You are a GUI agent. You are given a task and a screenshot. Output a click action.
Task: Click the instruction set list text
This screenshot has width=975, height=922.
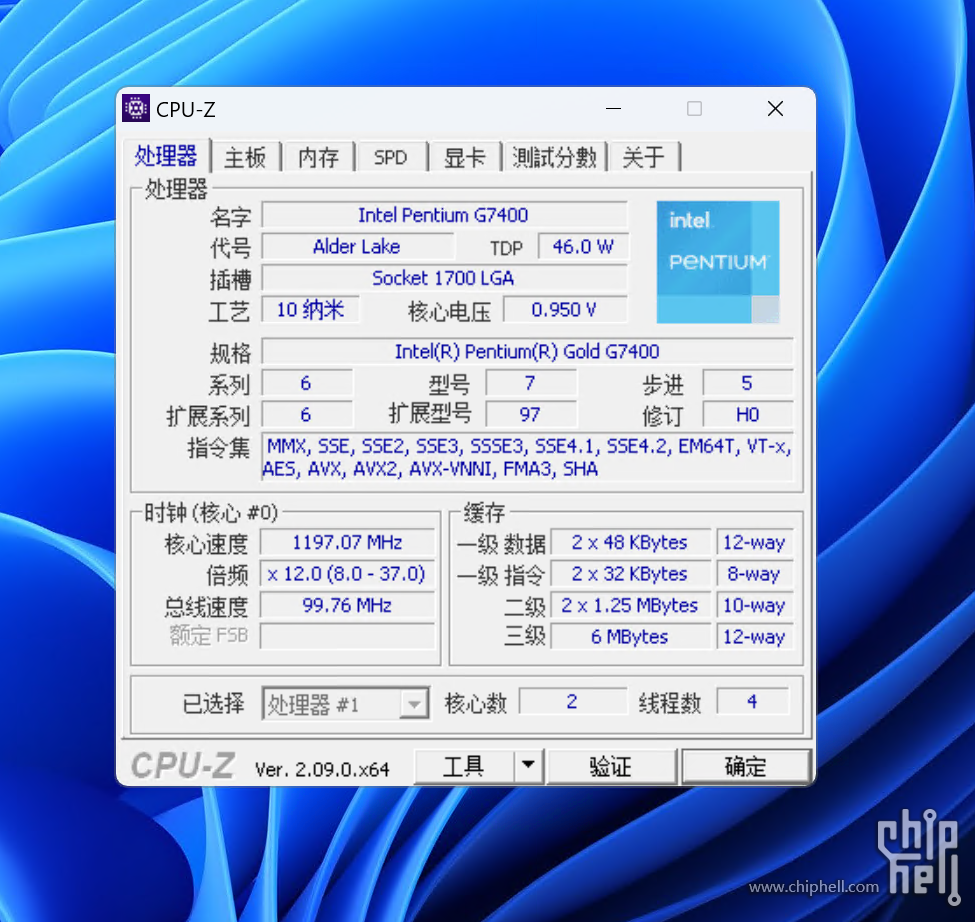click(527, 458)
